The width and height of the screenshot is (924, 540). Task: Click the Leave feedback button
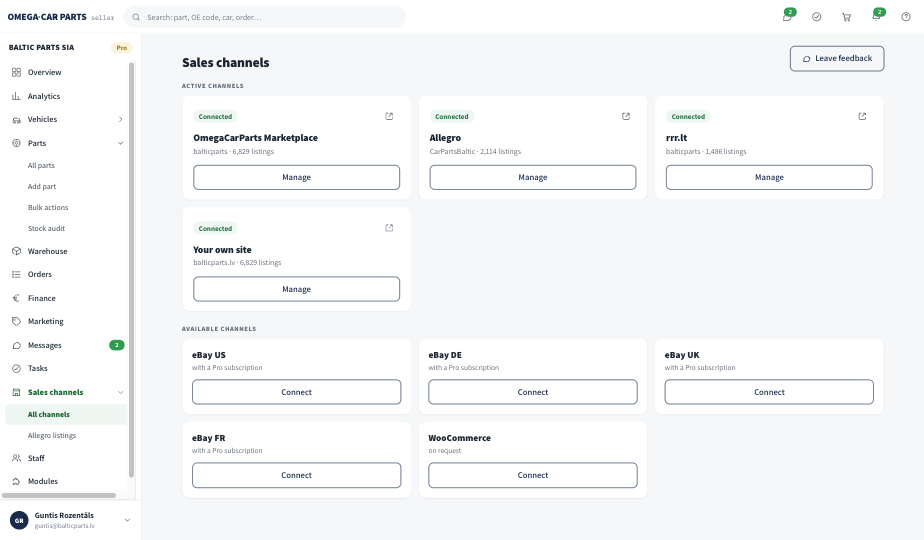[837, 58]
